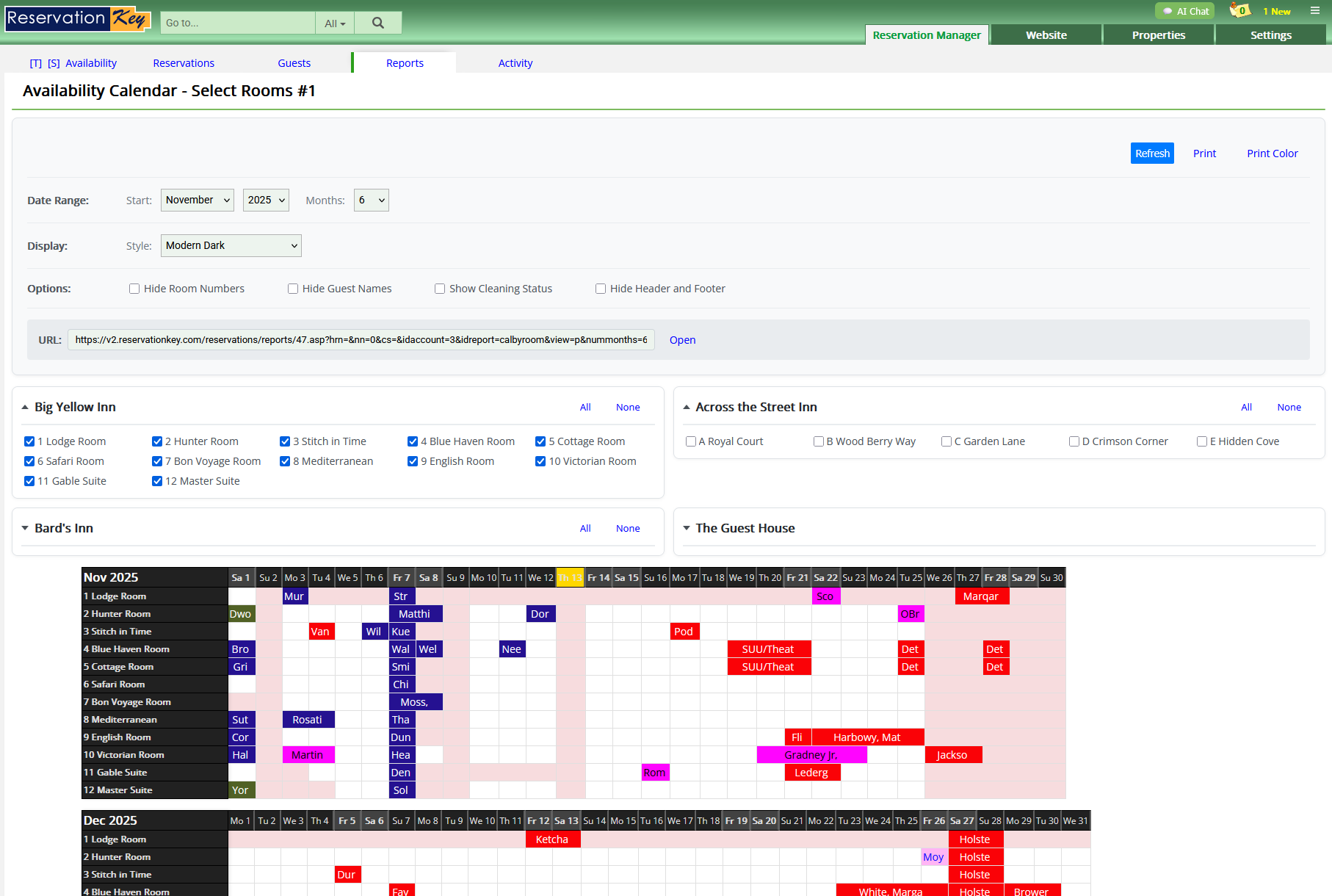The image size is (1332, 896).
Task: Enable Hide Room Numbers option
Action: (x=134, y=289)
